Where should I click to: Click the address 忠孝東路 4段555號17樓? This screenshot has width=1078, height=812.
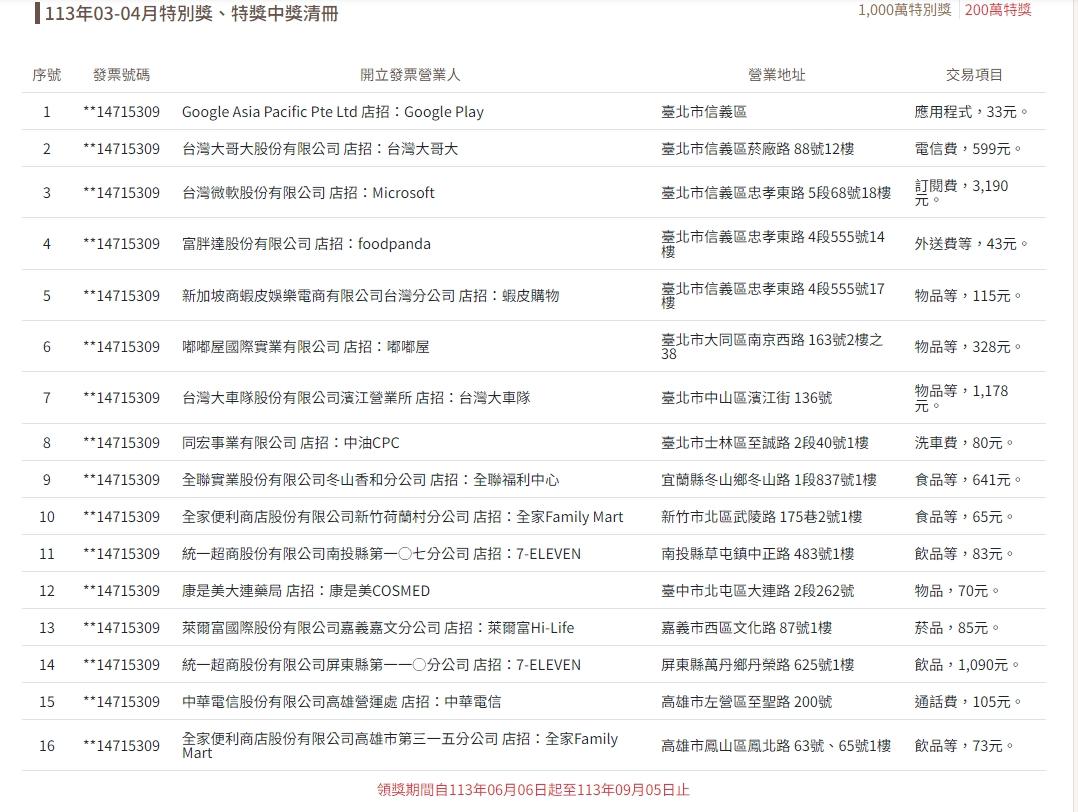point(773,296)
